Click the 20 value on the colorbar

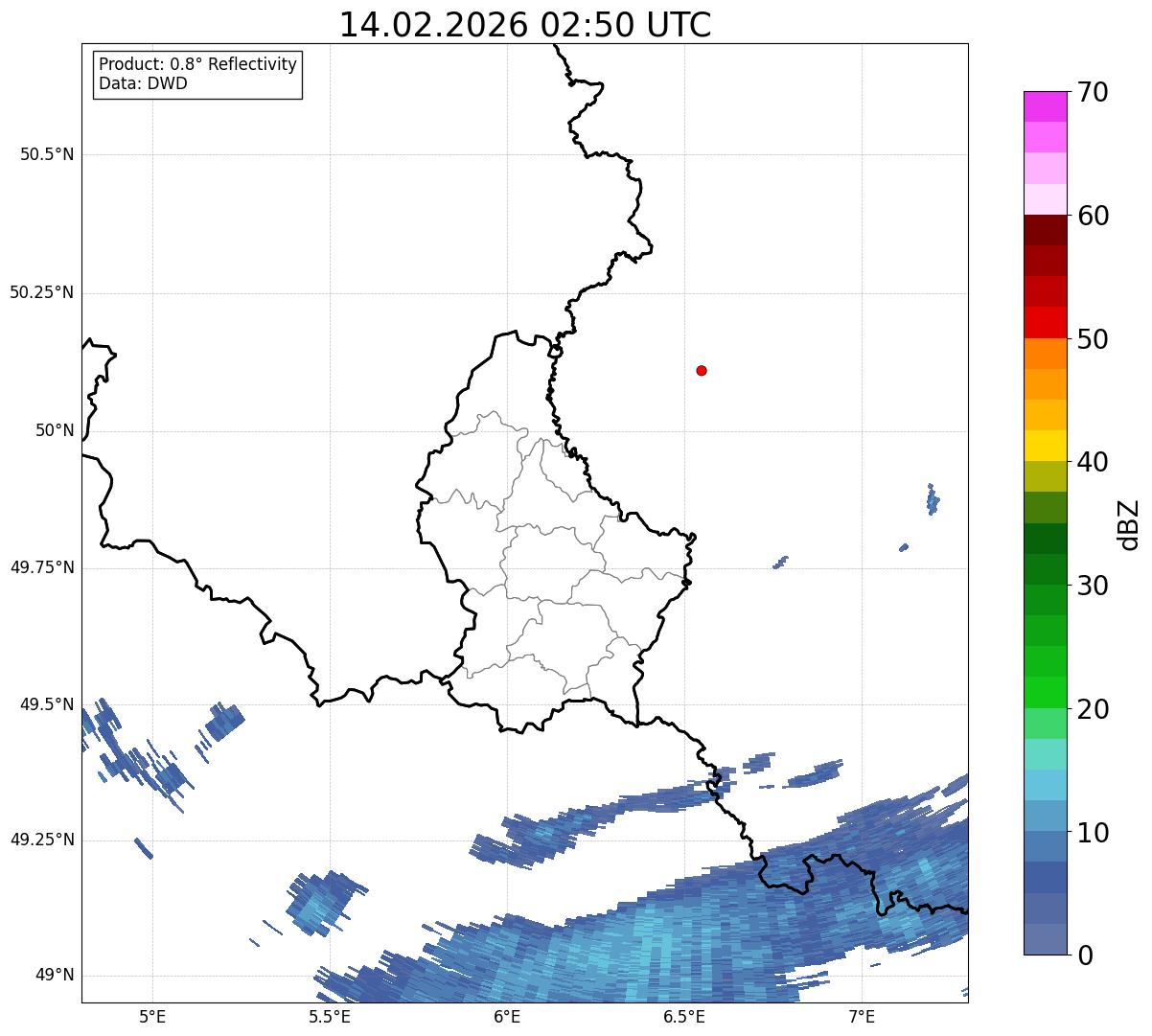tap(1093, 709)
